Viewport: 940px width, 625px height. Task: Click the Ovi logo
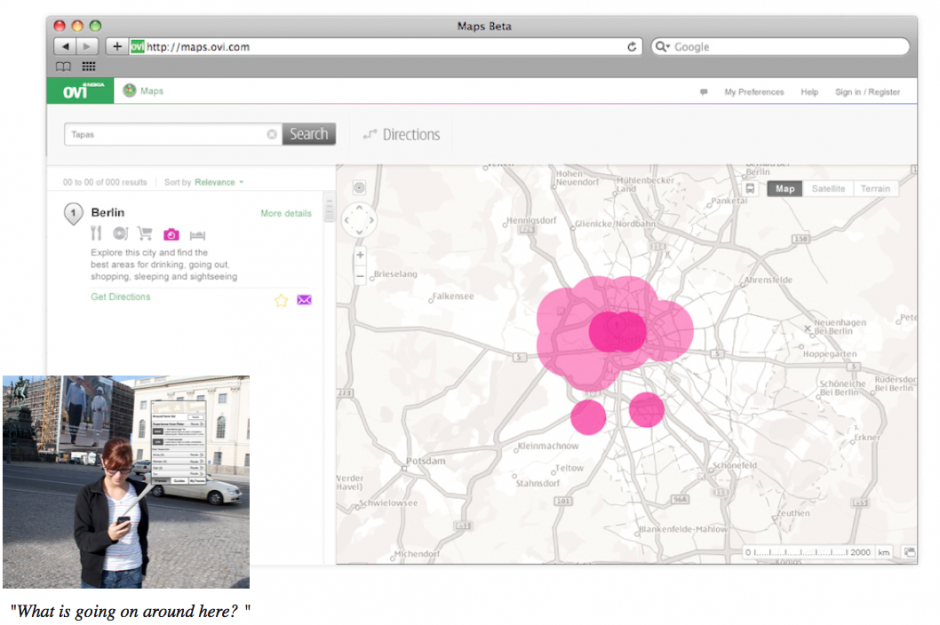tap(80, 90)
